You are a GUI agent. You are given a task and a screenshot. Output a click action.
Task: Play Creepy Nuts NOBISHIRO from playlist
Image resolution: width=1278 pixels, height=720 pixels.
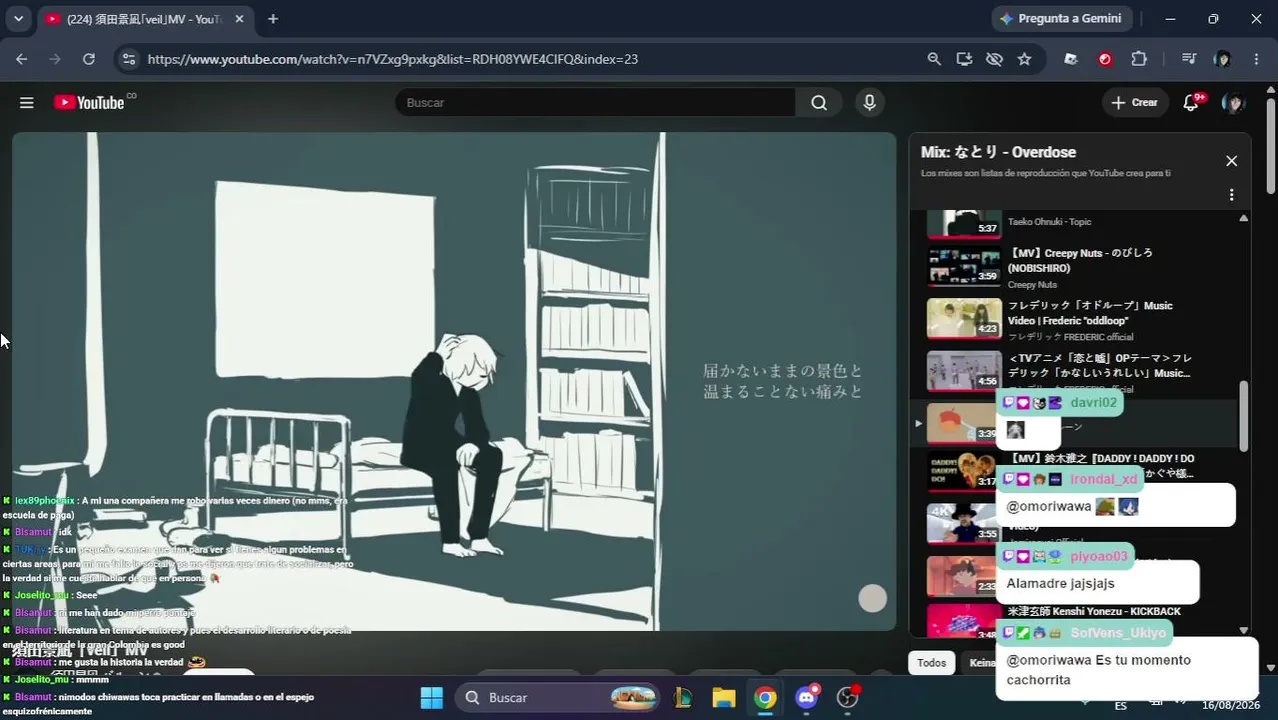(x=1080, y=268)
